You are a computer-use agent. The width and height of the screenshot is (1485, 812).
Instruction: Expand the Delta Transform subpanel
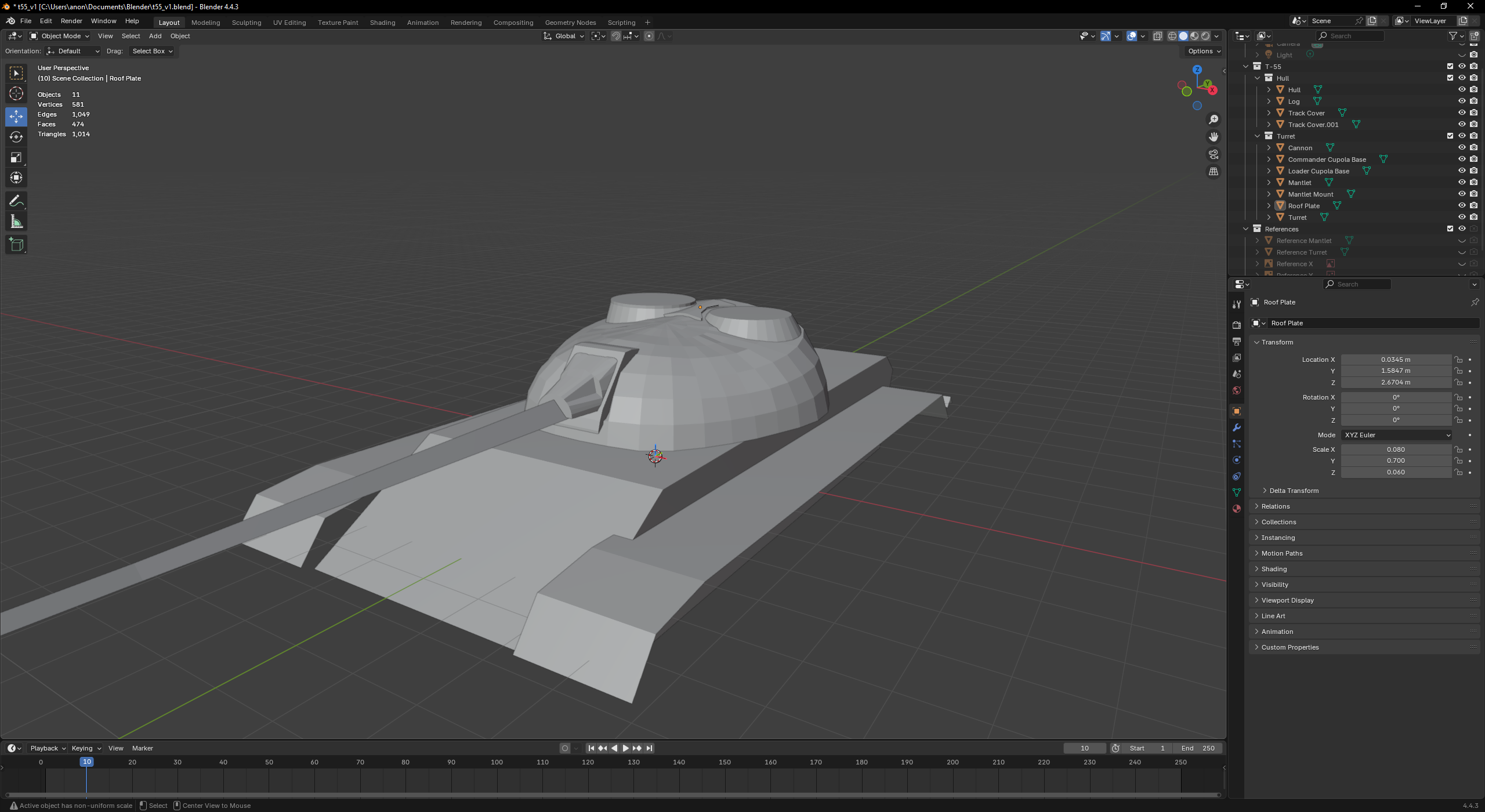point(1294,491)
